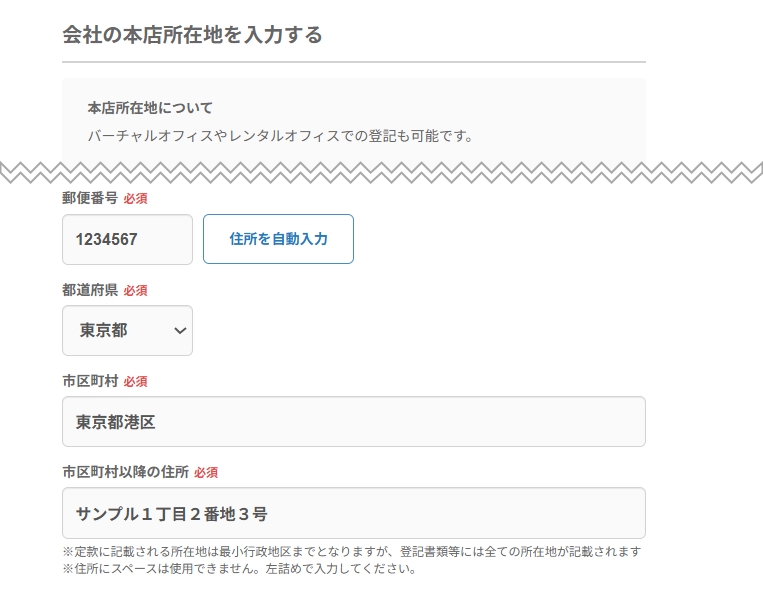
Task: Click the chevron arrow of the 都道府県 select
Action: click(x=180, y=331)
